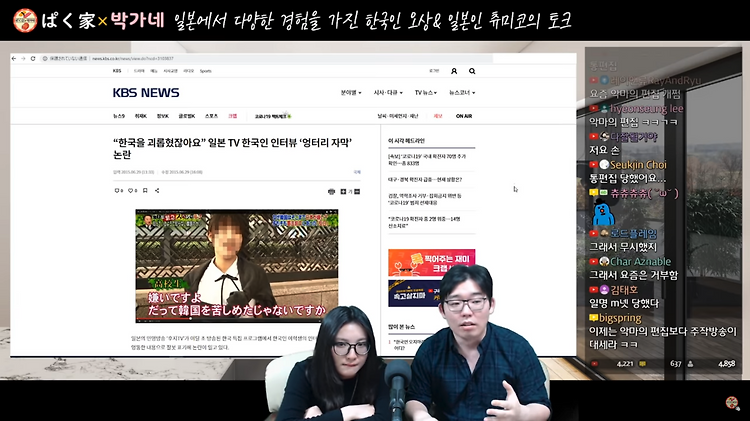
Task: Click the embedded Japanese TV interview image
Action: click(237, 266)
